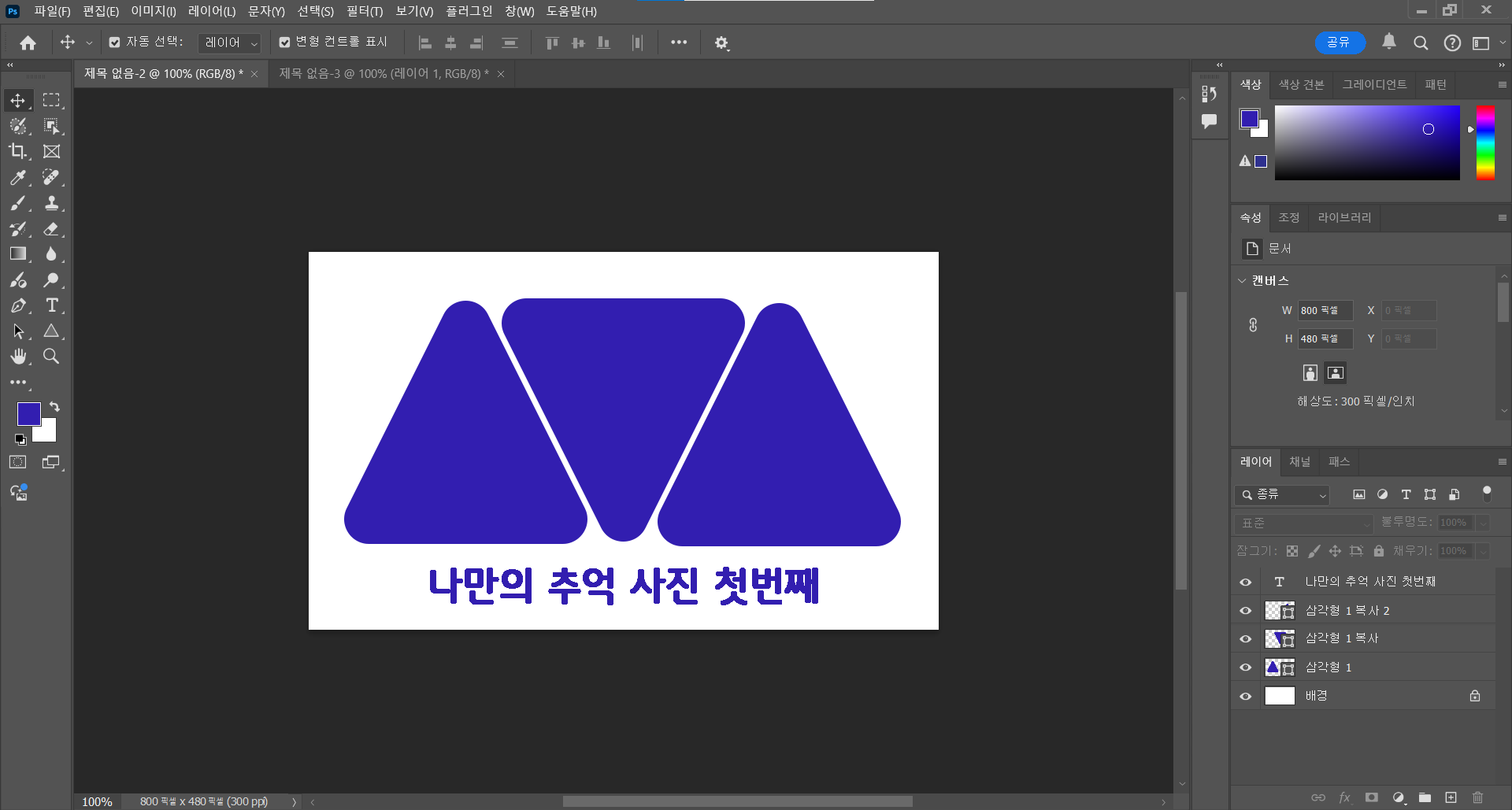This screenshot has height=810, width=1512.
Task: Toggle width-height link in canvas properties
Action: click(1253, 324)
